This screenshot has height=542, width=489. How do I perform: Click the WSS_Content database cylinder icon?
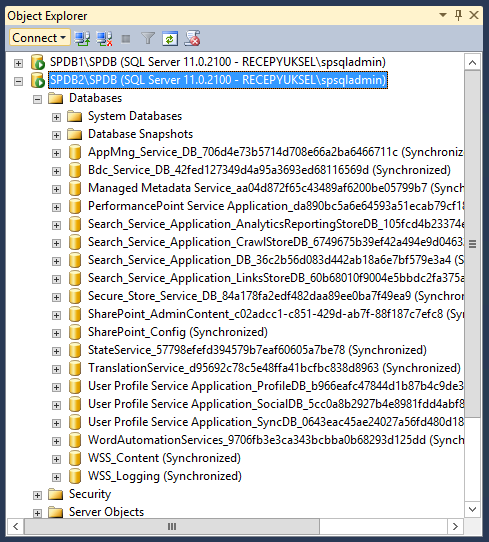[x=75, y=458]
